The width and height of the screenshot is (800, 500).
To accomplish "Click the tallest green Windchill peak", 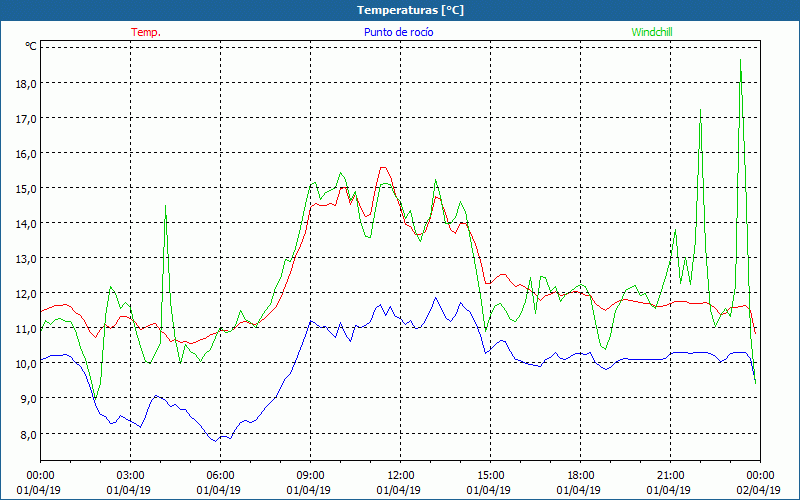I will [x=740, y=60].
